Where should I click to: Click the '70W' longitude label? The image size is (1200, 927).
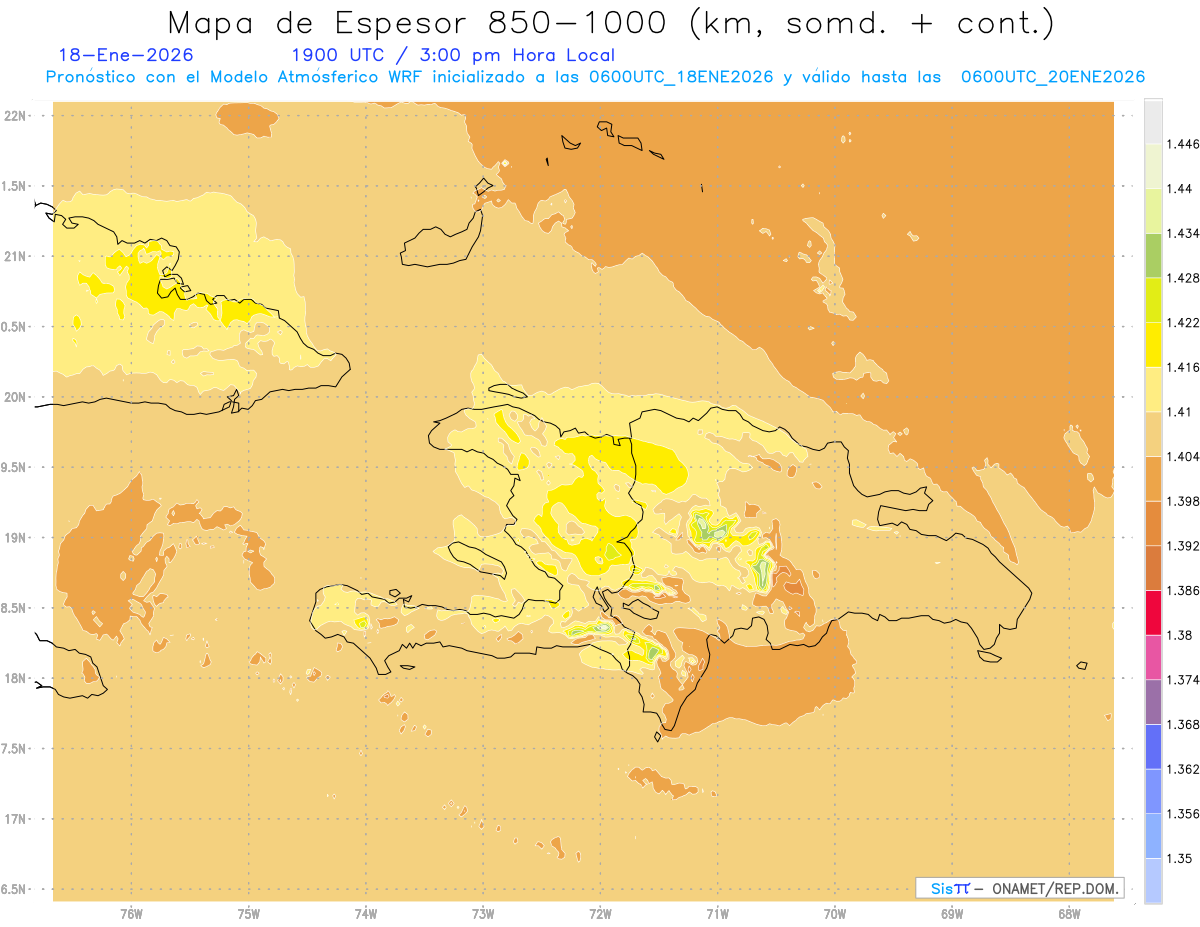point(835,914)
